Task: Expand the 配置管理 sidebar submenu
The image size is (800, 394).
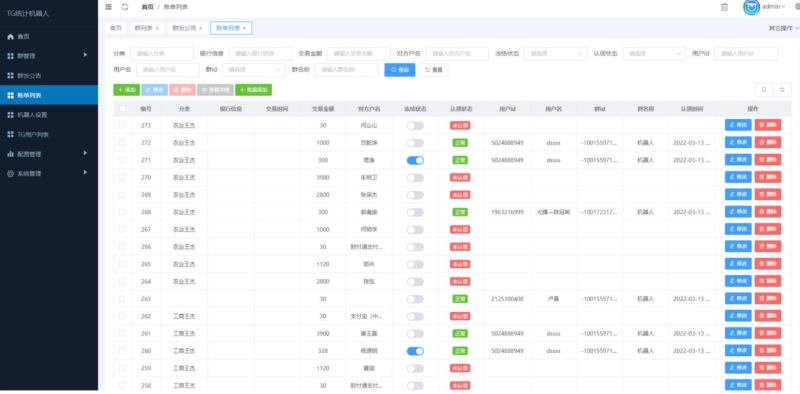Action: (x=48, y=154)
